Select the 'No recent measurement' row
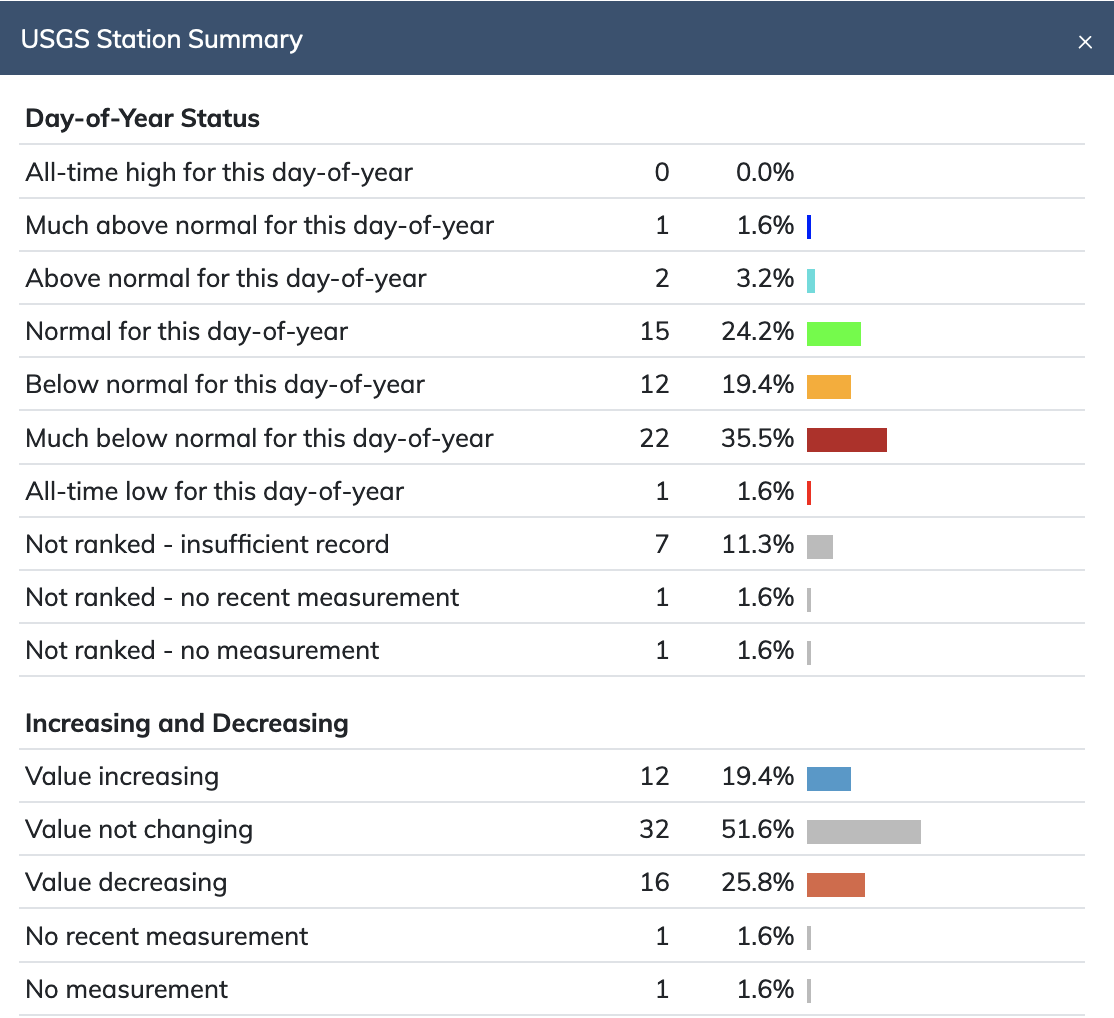 [x=167, y=937]
